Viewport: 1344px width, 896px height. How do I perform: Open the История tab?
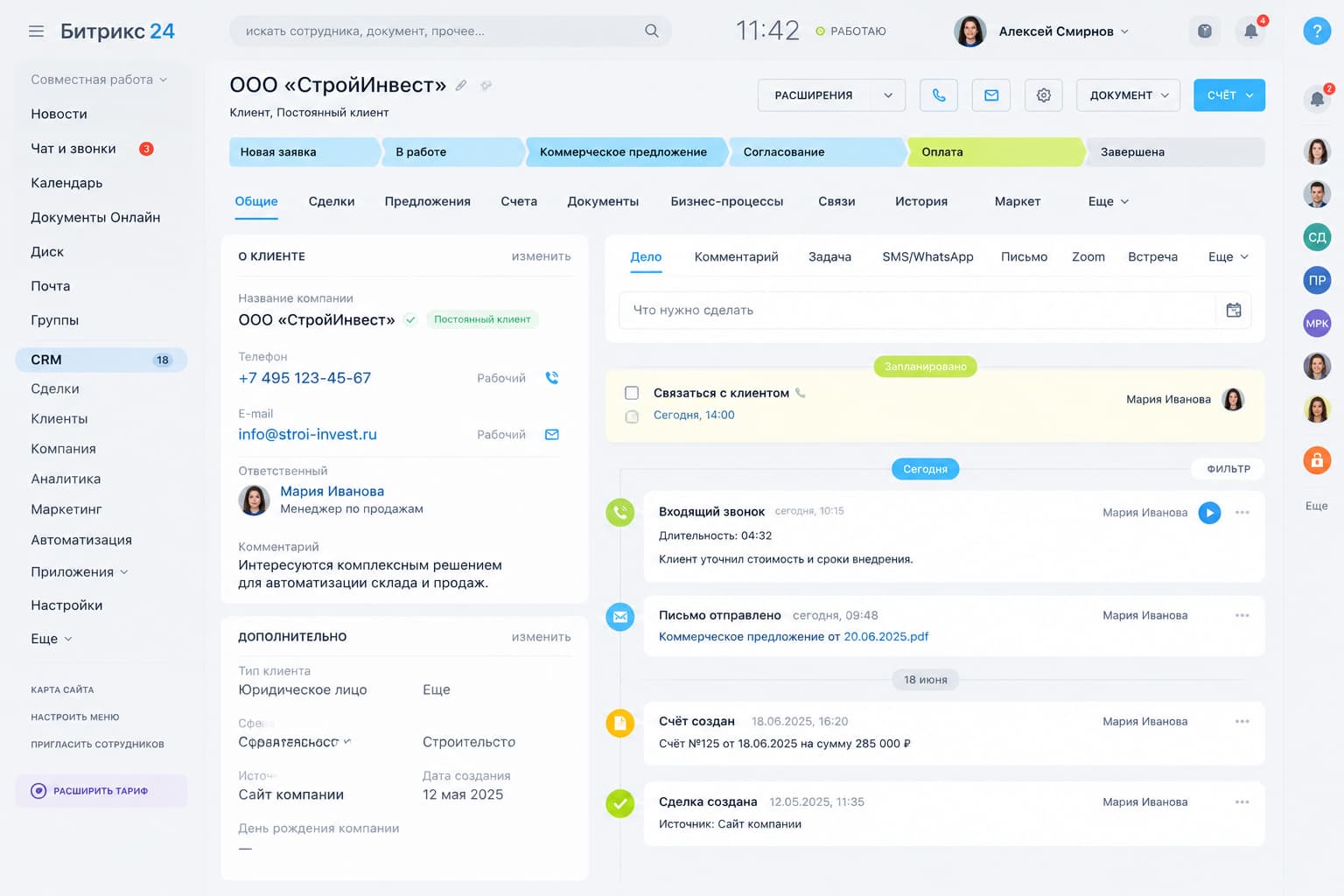[x=921, y=201]
